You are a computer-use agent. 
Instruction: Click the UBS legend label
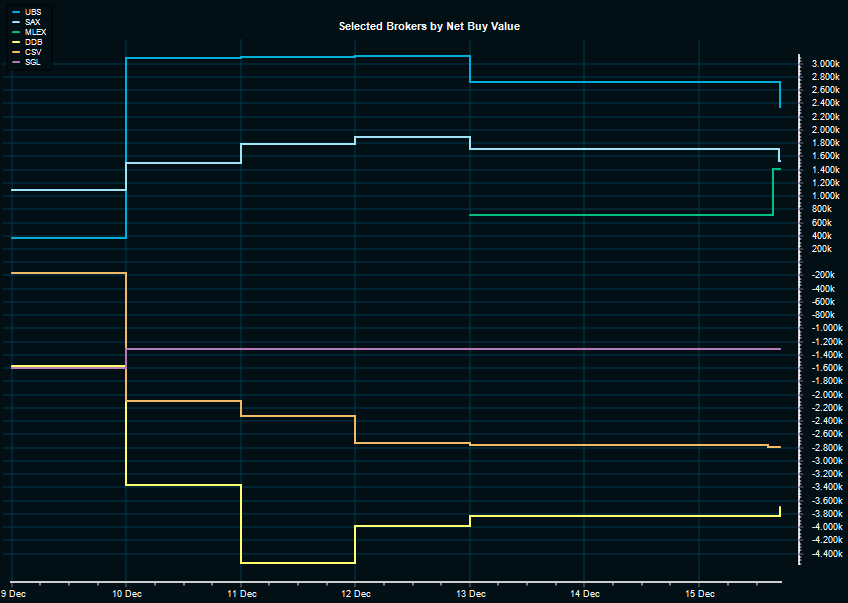point(32,12)
